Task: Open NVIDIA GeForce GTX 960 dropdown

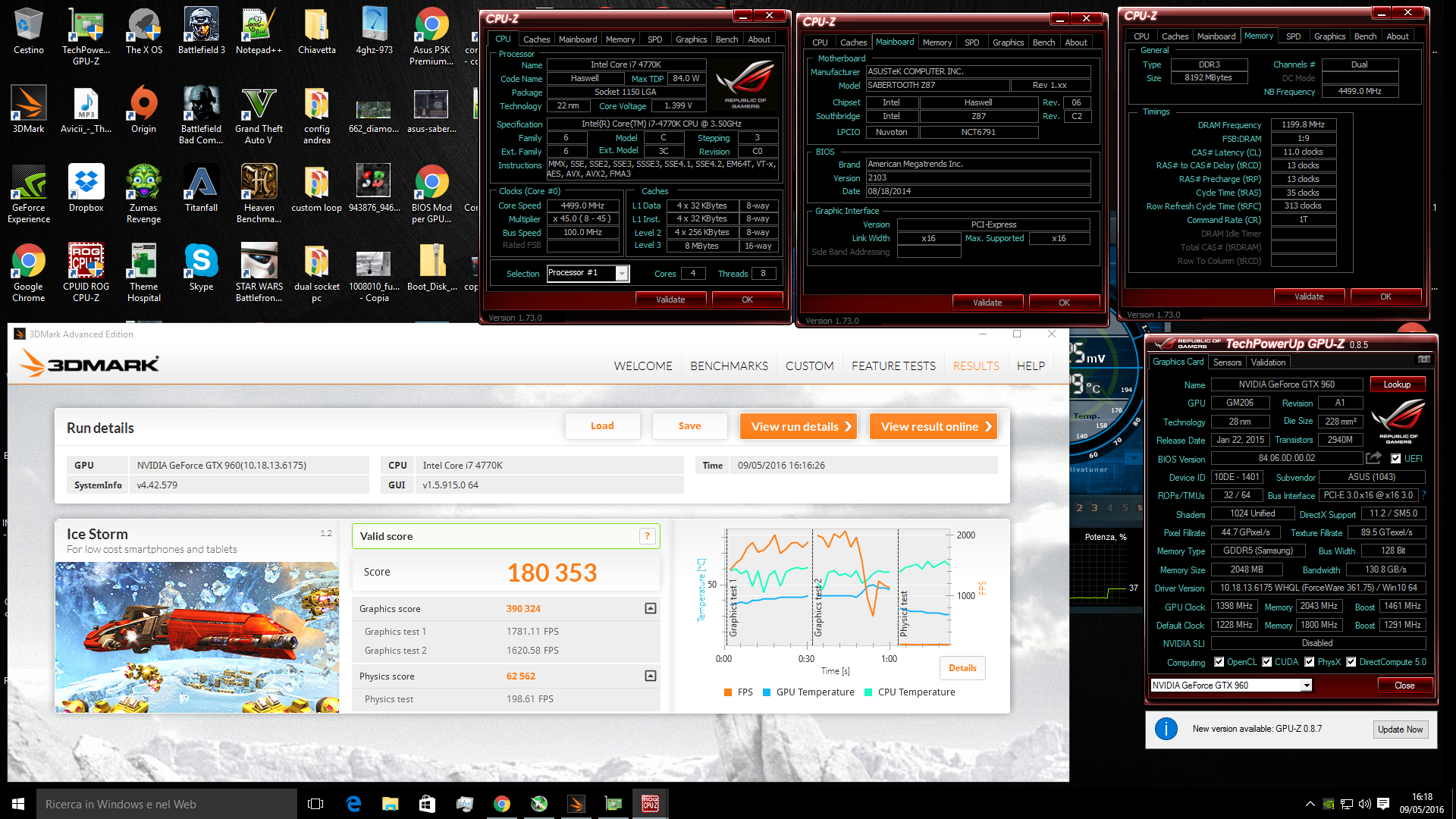Action: tap(1306, 686)
